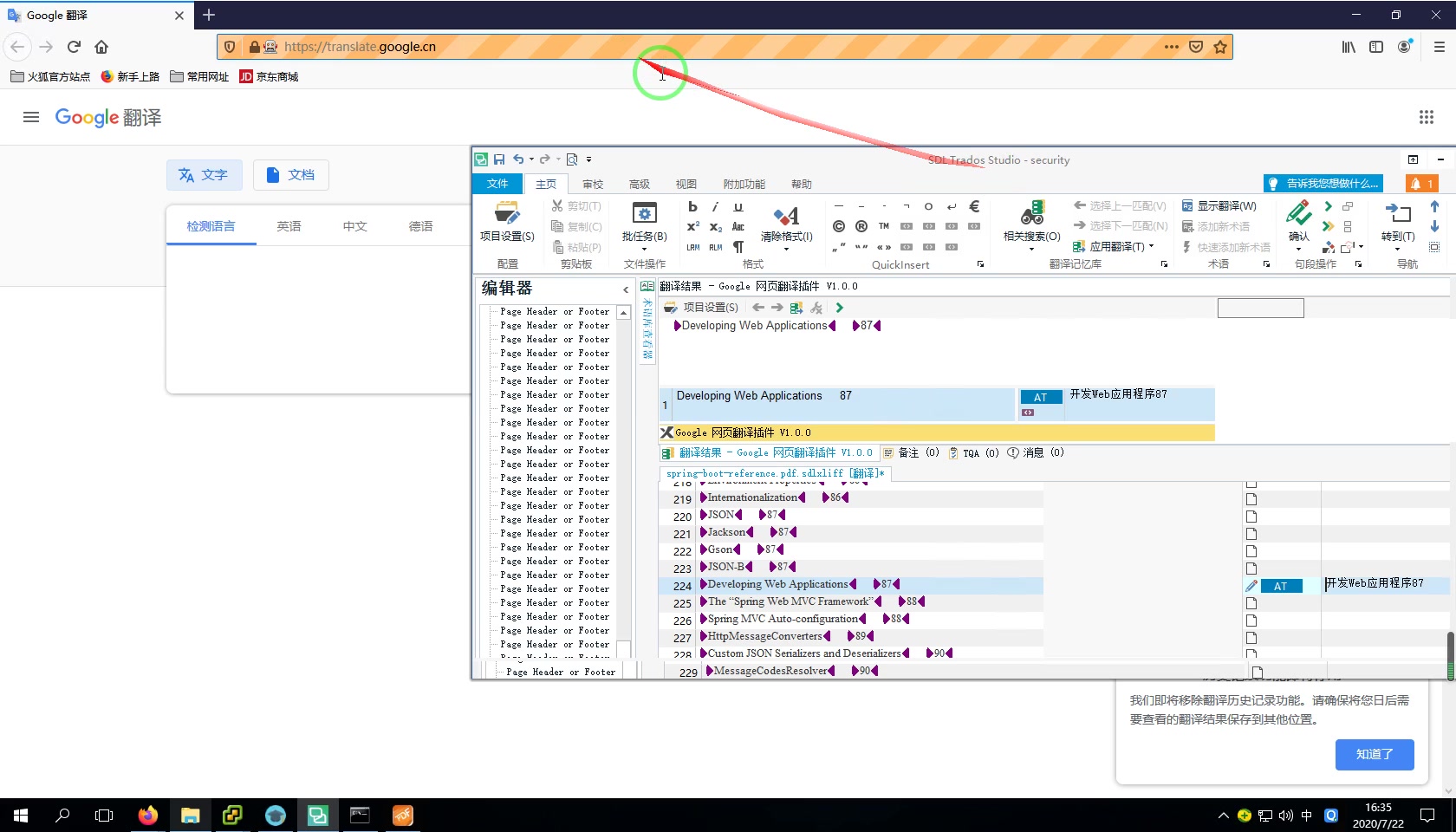Navigate to next segment with down arrow
Image resolution: width=1456 pixels, height=832 pixels.
click(x=1434, y=226)
